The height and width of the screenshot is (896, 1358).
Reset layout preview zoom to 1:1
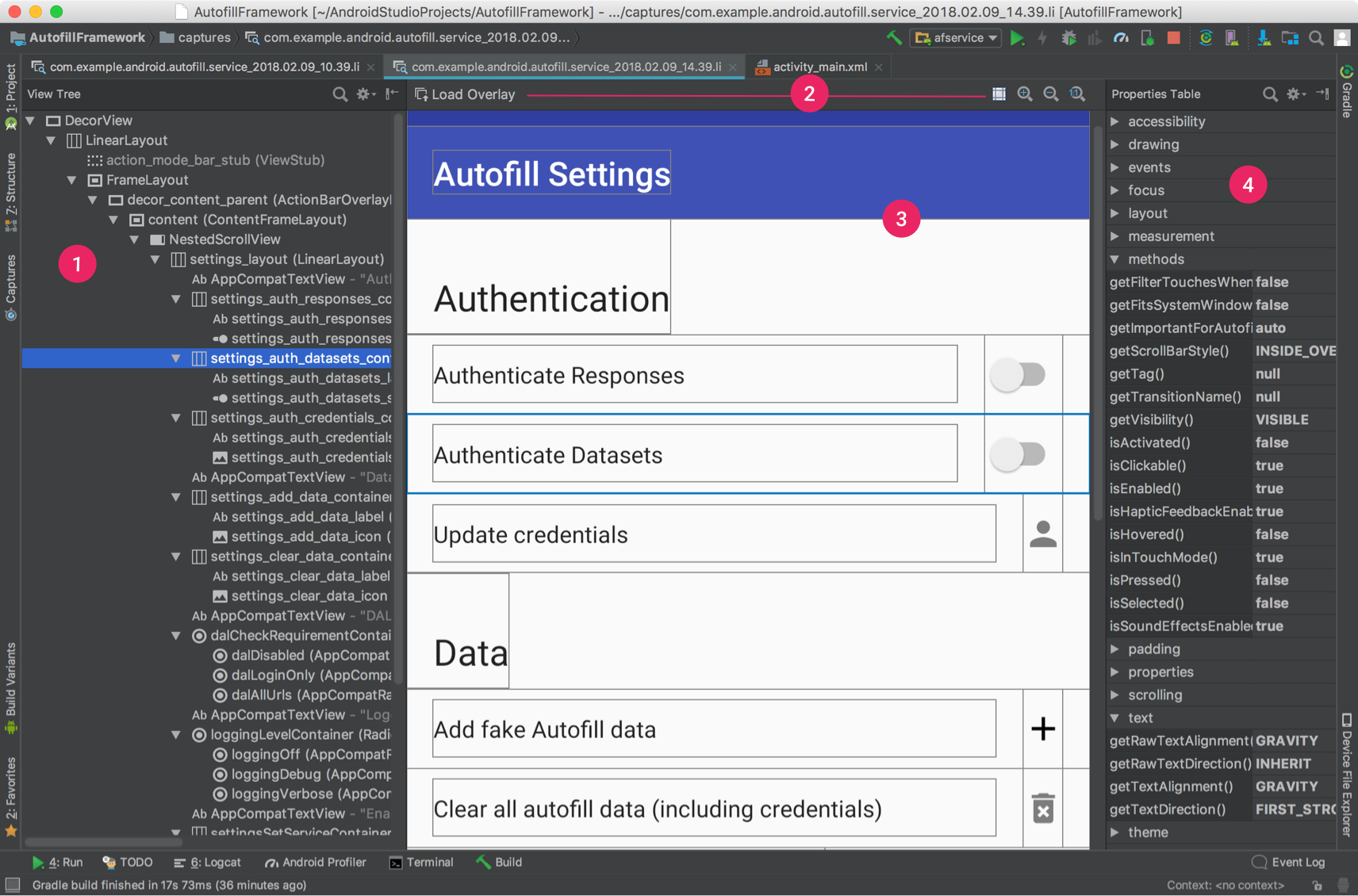click(1077, 94)
